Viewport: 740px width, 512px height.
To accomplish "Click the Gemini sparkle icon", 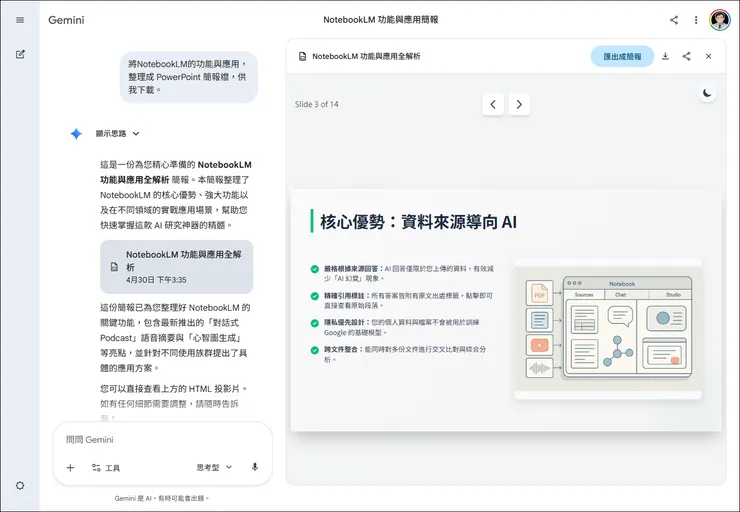I will pos(76,134).
